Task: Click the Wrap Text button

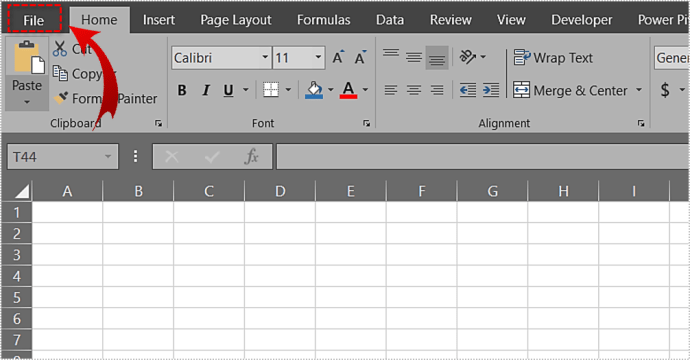Action: pyautogui.click(x=553, y=58)
